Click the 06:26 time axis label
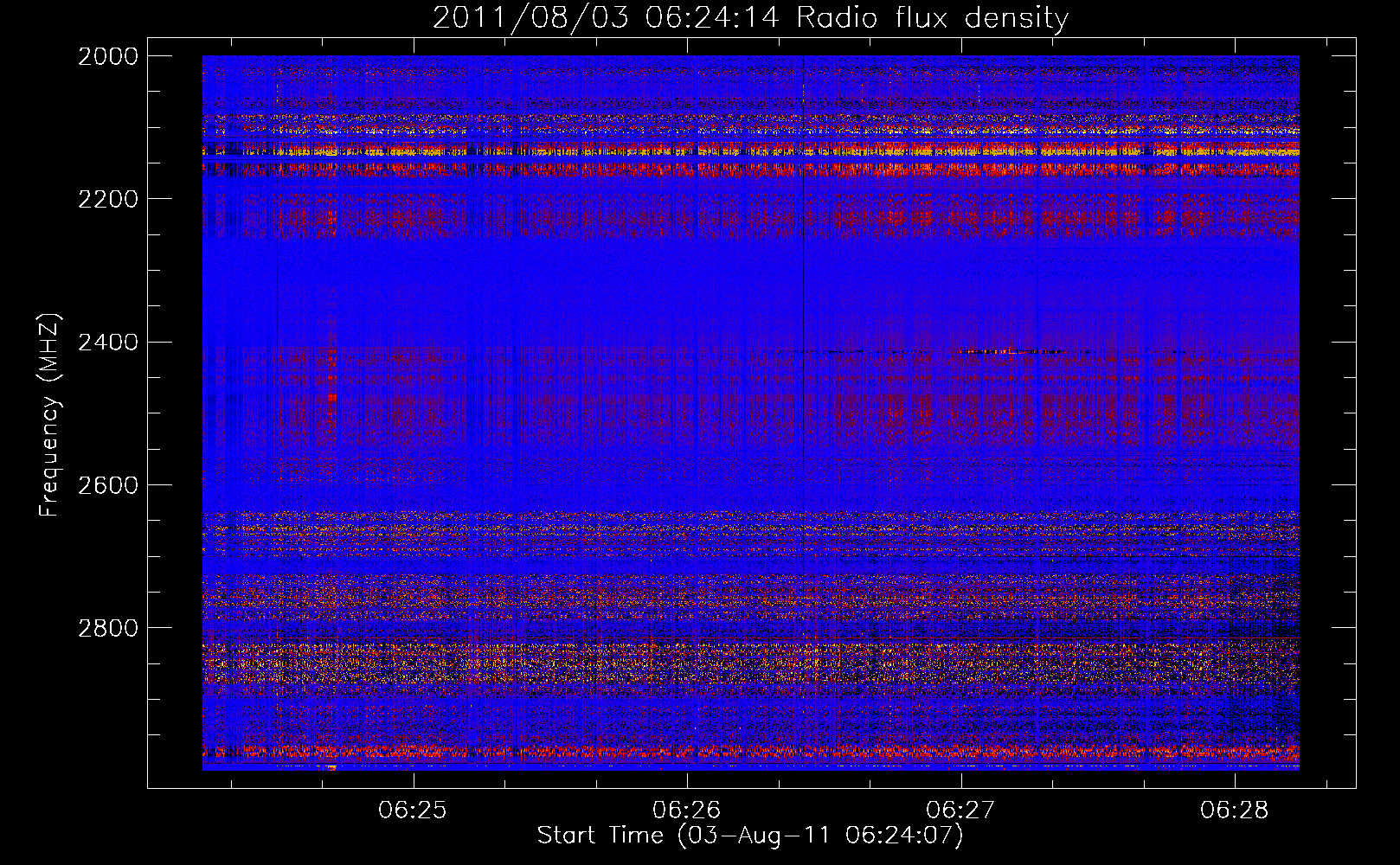 [687, 810]
